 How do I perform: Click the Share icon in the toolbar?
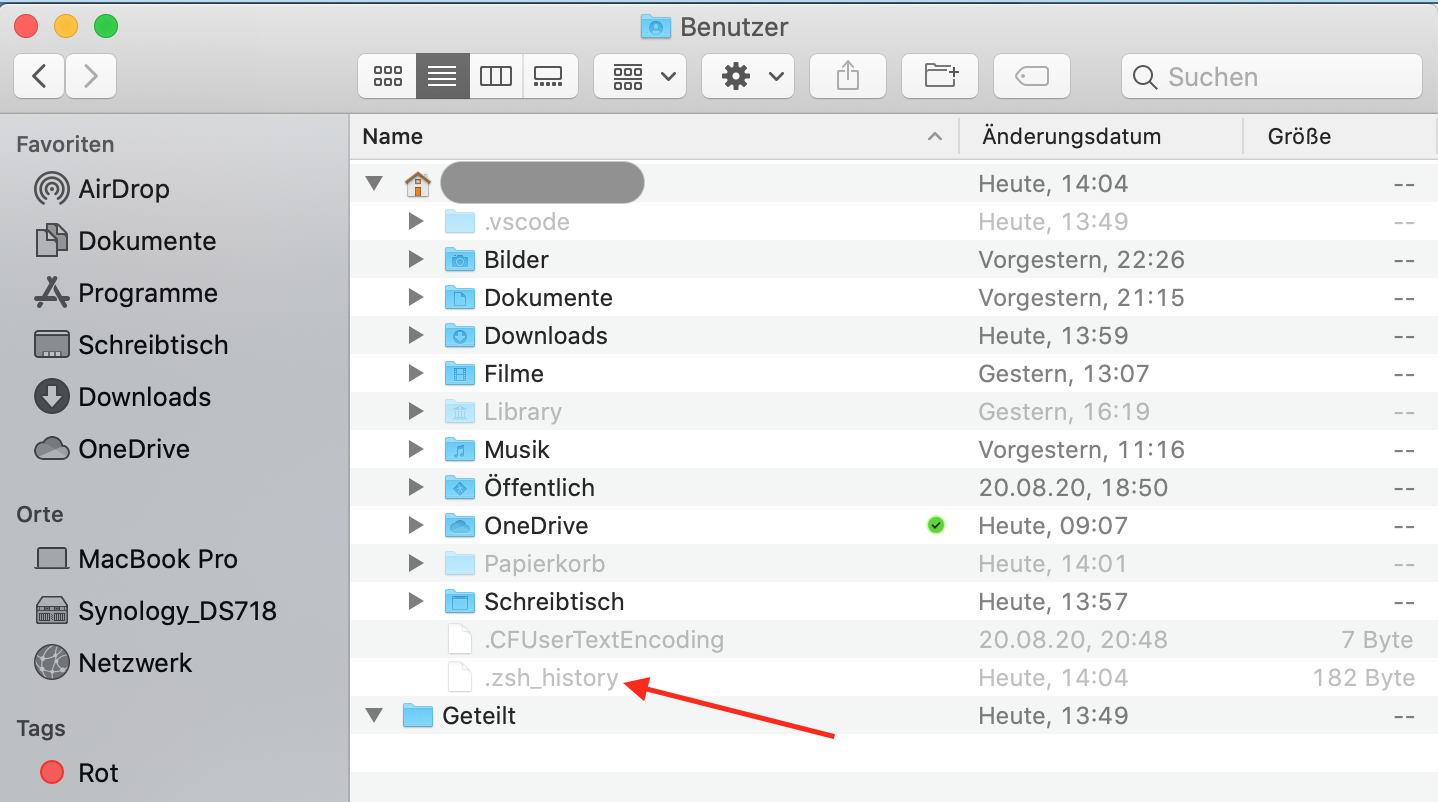847,76
